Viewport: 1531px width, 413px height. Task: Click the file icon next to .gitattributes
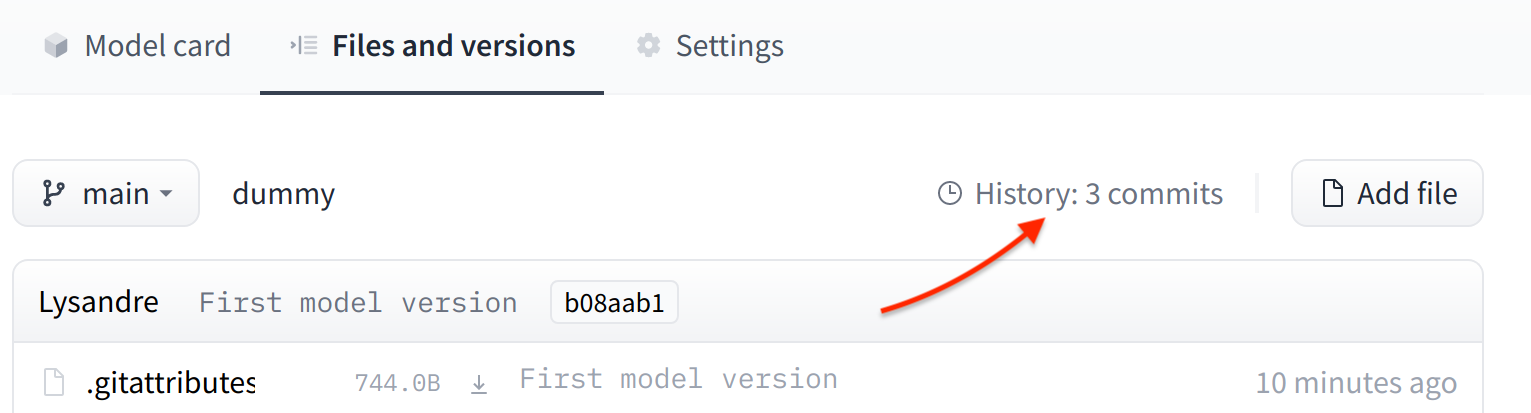click(54, 382)
